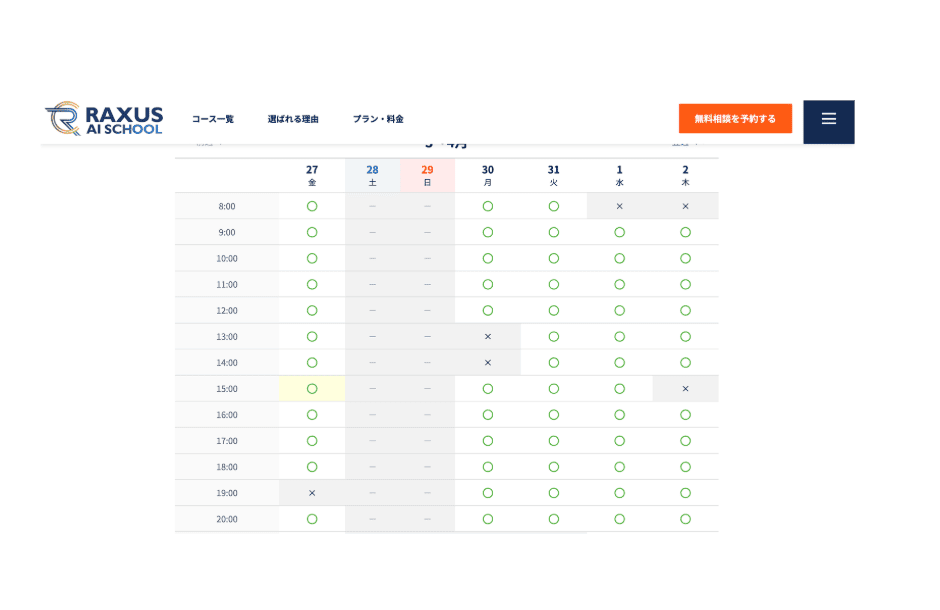The image size is (940, 610).
Task: Pick Wednesday 1 at 12:00 slot
Action: coord(620,311)
